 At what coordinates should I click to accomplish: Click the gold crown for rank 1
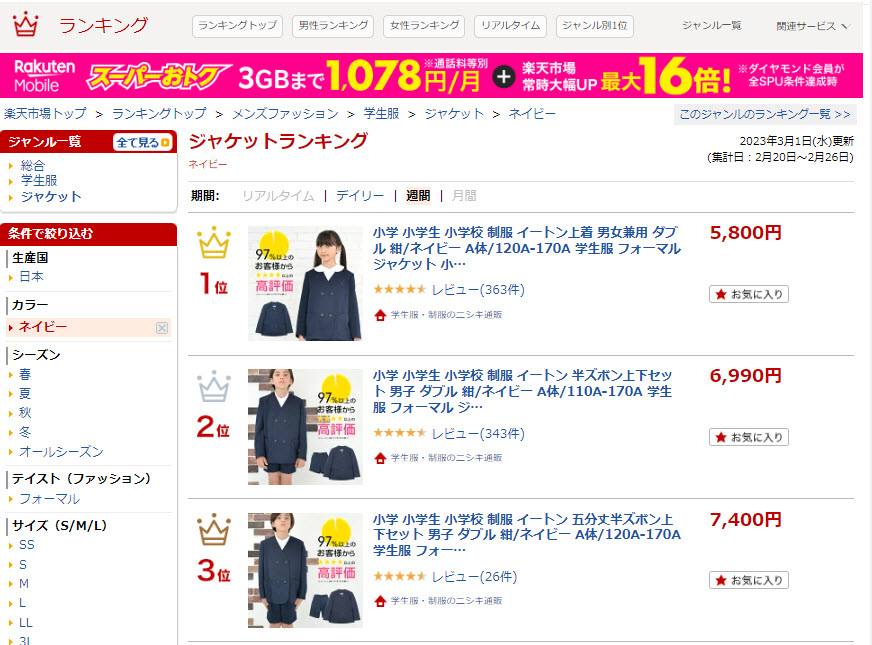pos(214,243)
